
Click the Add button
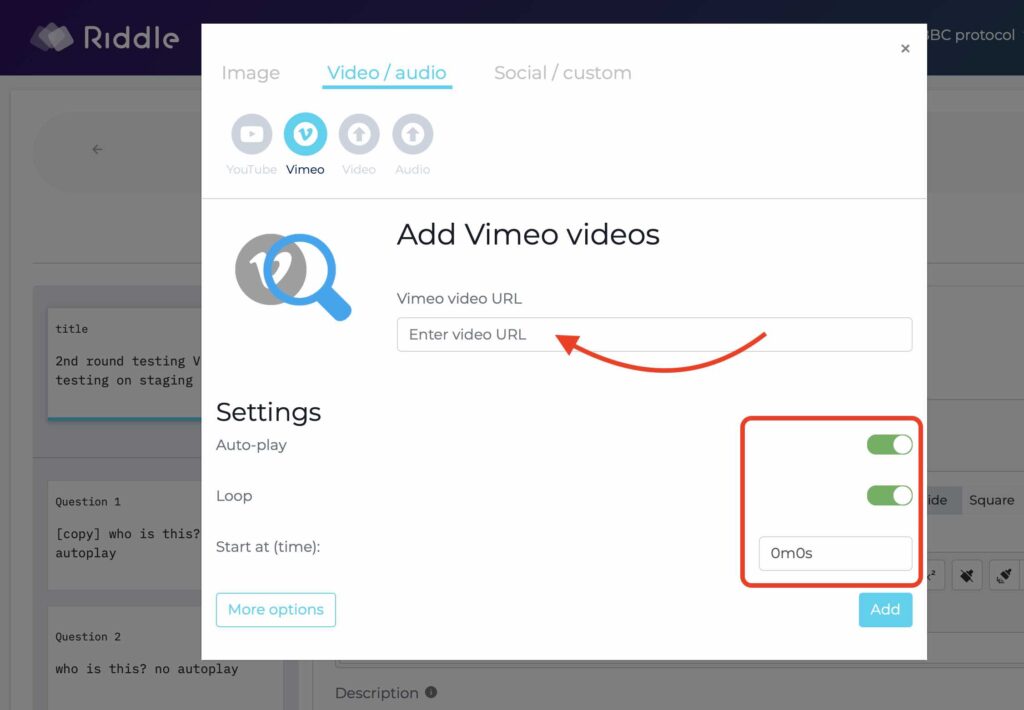(x=885, y=609)
